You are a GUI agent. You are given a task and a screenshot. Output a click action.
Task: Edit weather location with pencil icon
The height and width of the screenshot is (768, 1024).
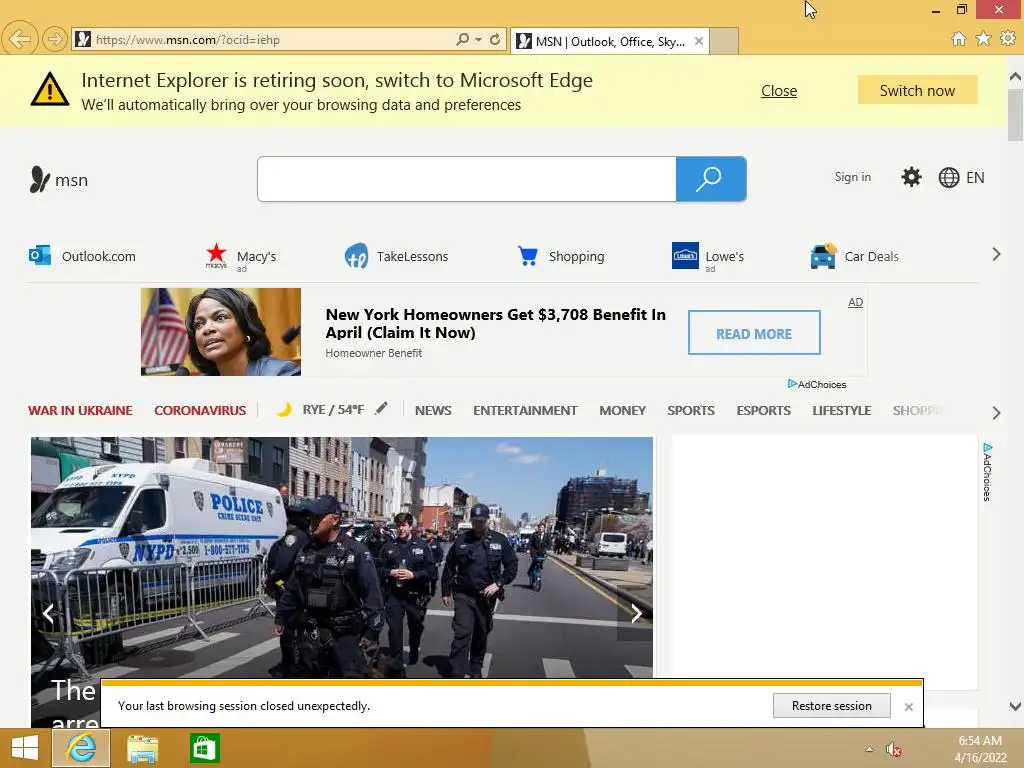381,409
